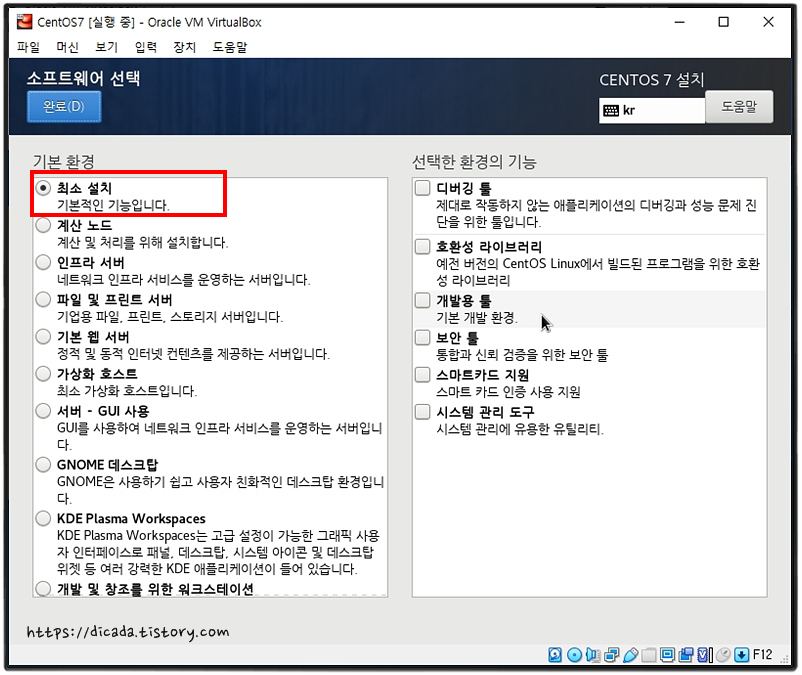
Task: Maximize the VirtualBox window
Action: point(723,22)
